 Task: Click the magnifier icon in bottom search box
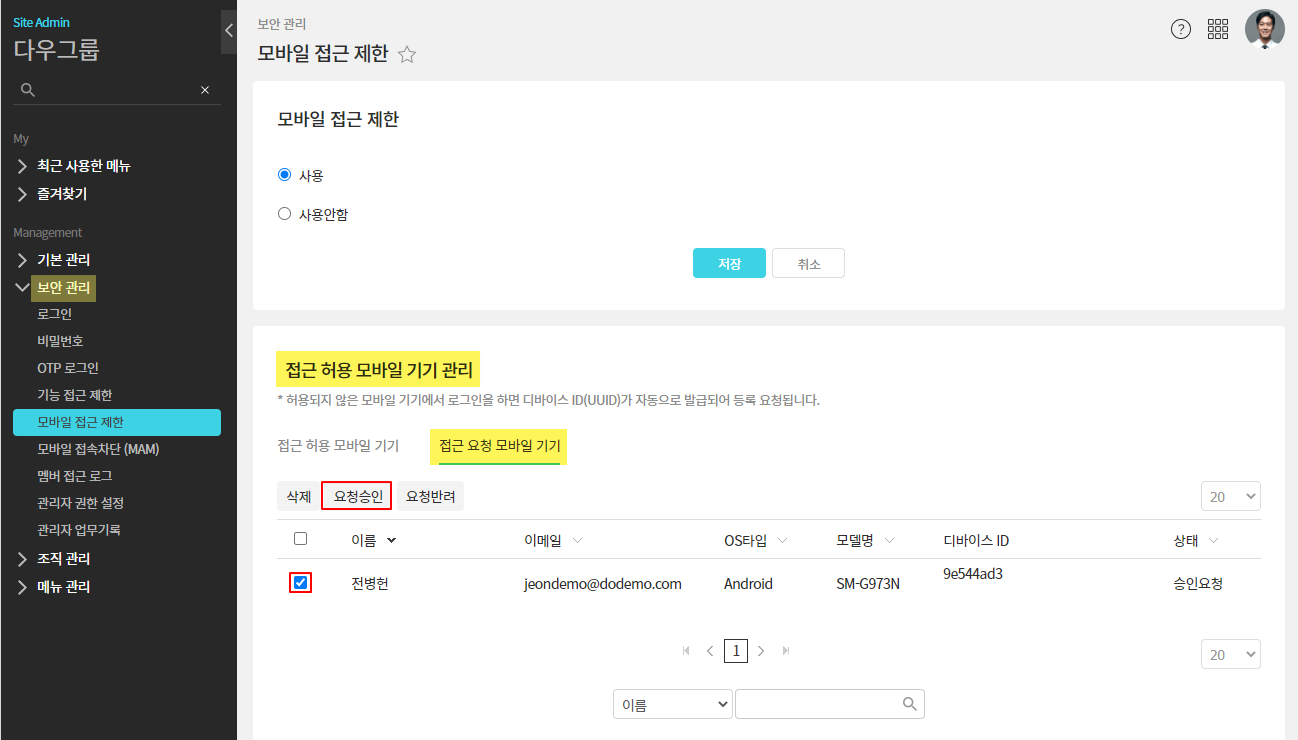[909, 704]
